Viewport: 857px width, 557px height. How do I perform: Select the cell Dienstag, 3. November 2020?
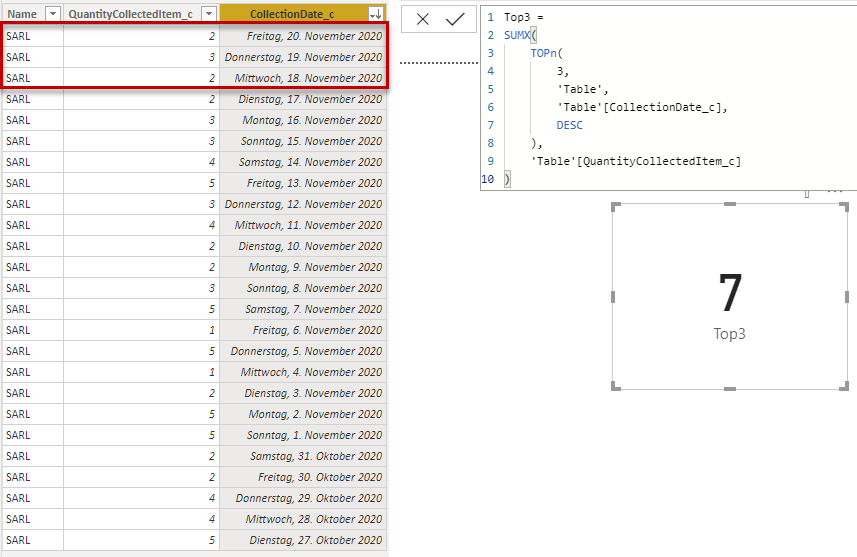click(303, 393)
